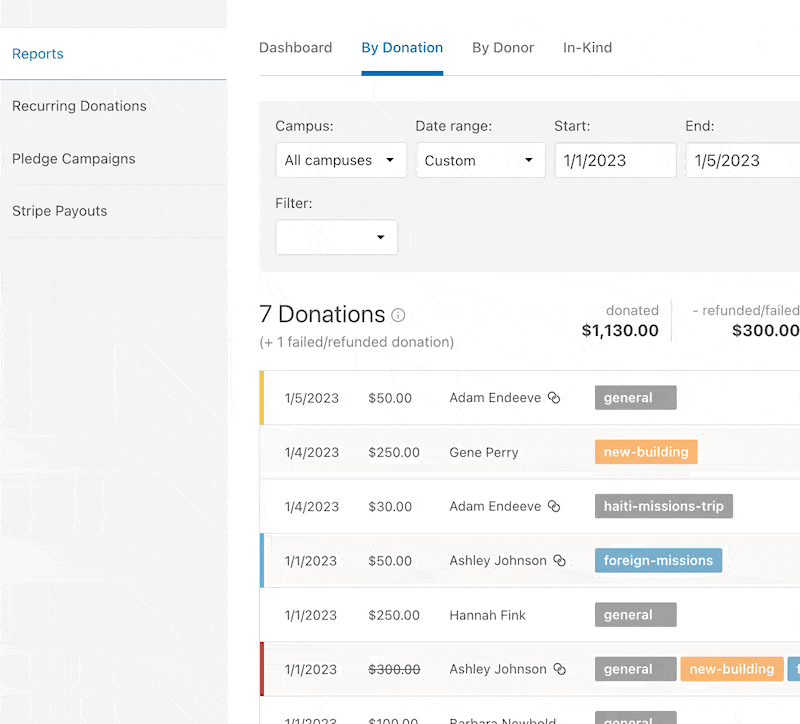
Task: Click Adam Endeeve name on 1/5/2023 row
Action: [x=495, y=397]
